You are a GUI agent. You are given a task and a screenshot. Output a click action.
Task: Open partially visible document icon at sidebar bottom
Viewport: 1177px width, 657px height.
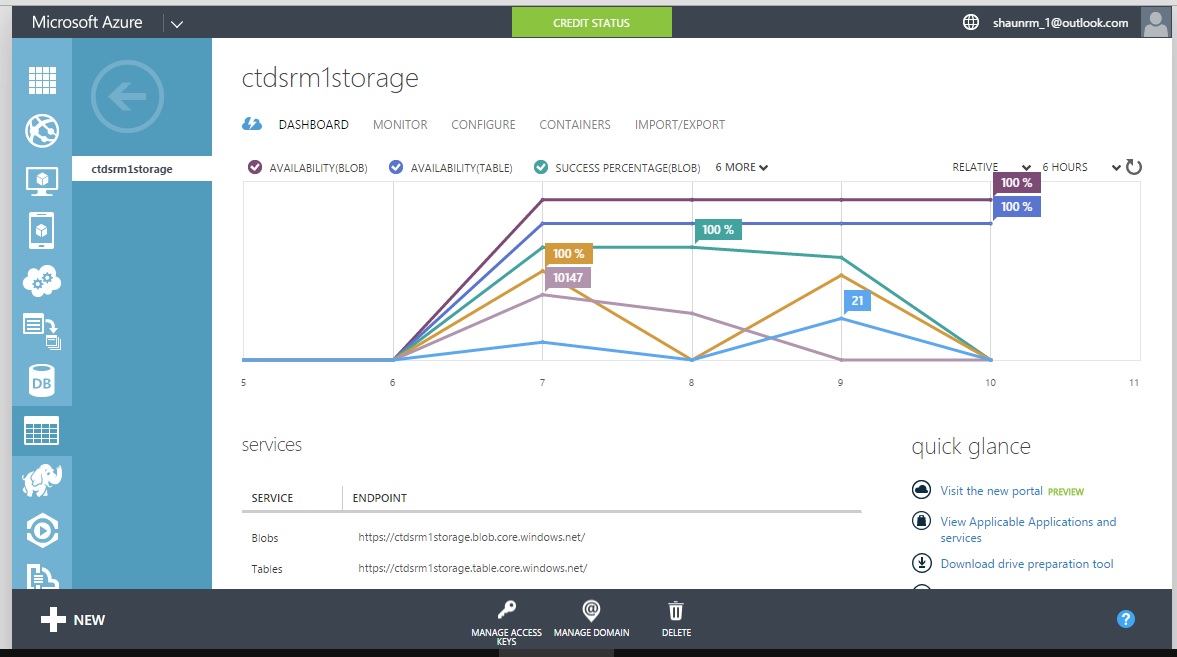point(42,576)
